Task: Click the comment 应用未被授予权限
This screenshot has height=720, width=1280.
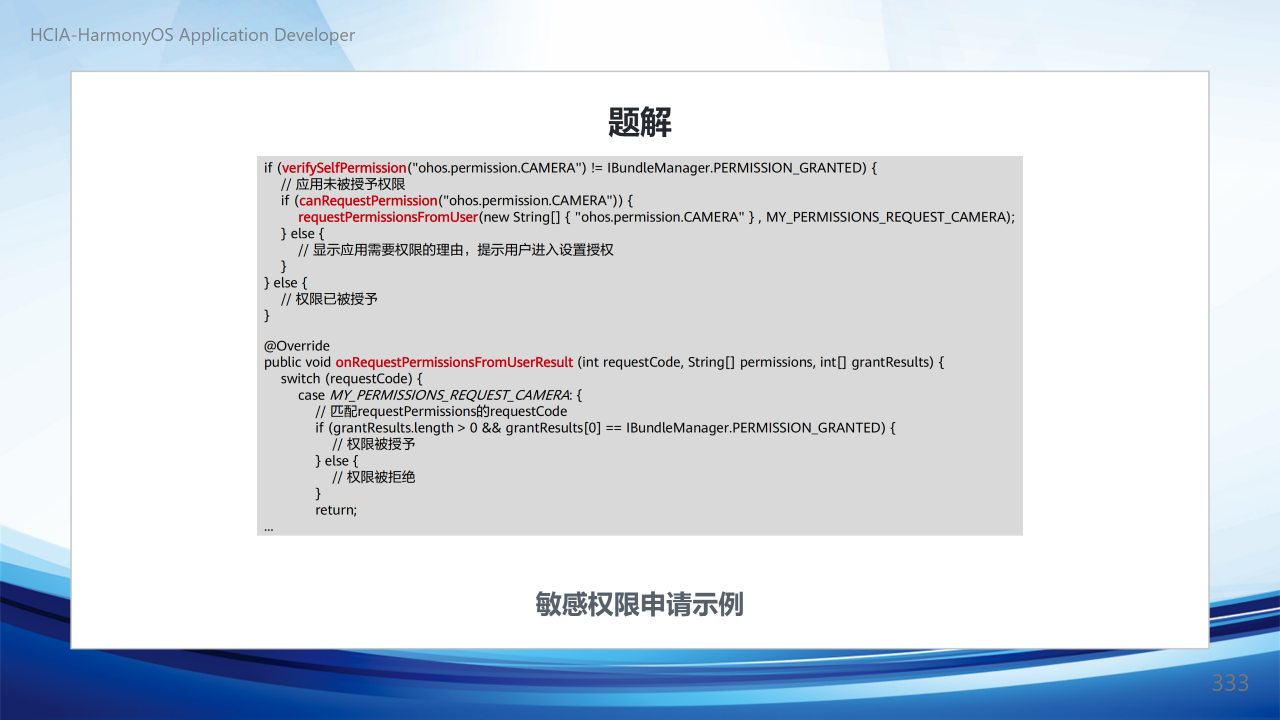Action: 343,184
